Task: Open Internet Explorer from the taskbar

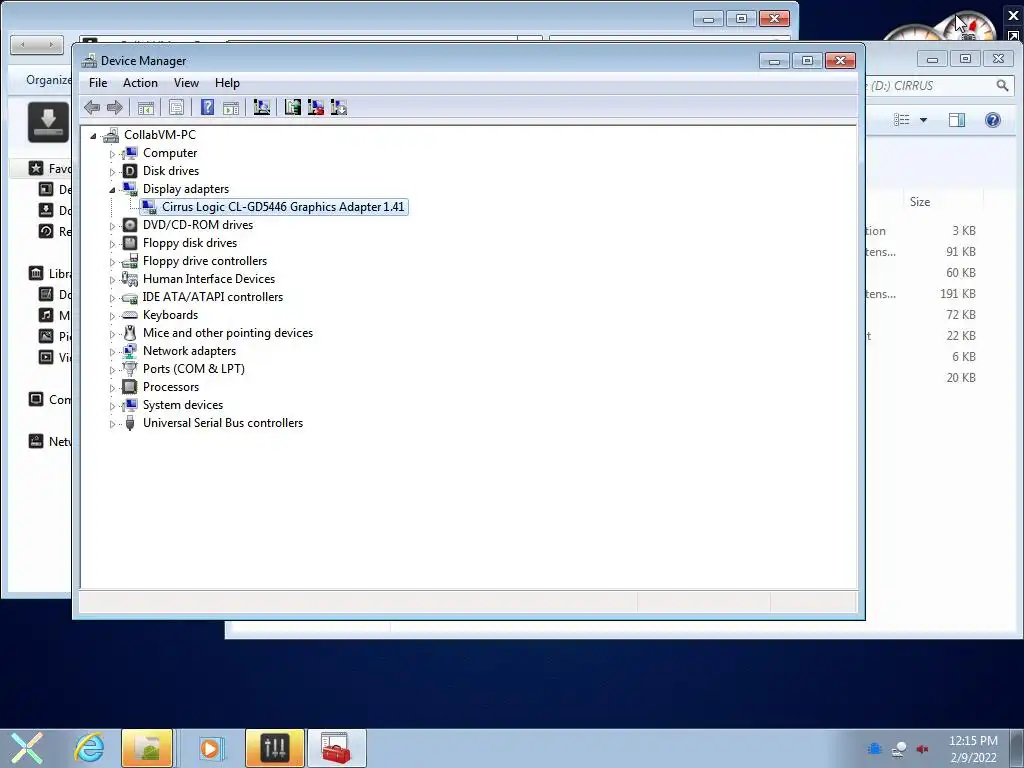Action: [89, 748]
